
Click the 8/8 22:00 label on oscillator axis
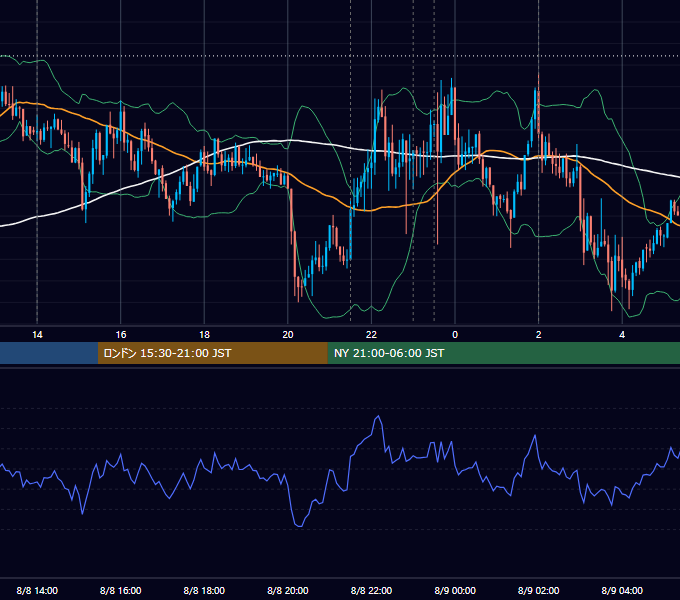pyautogui.click(x=371, y=591)
